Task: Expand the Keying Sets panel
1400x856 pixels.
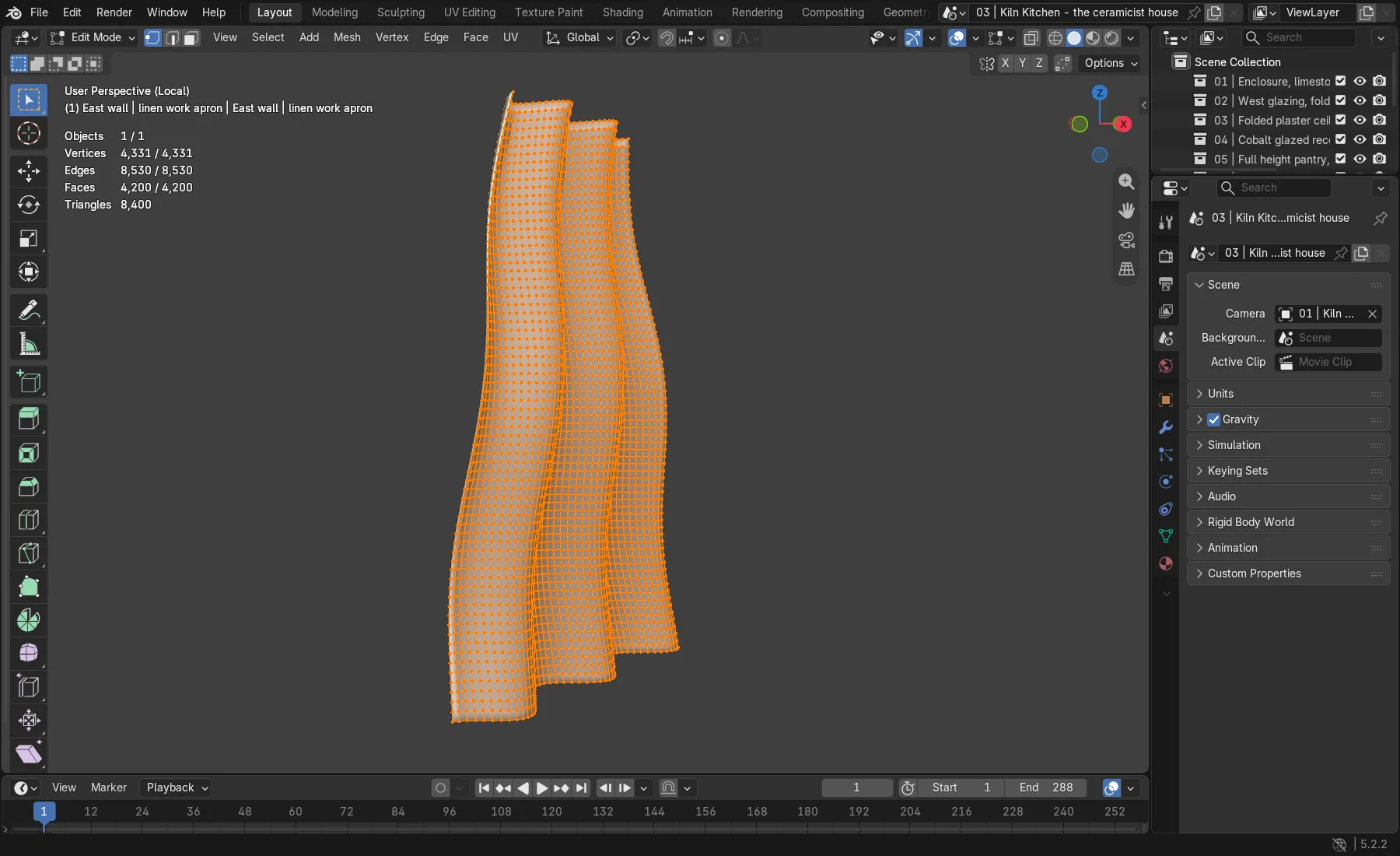Action: 1288,471
